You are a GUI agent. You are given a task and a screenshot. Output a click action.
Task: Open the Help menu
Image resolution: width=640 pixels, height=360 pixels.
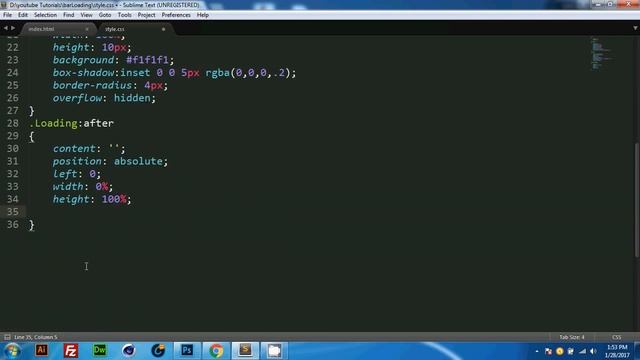point(203,15)
